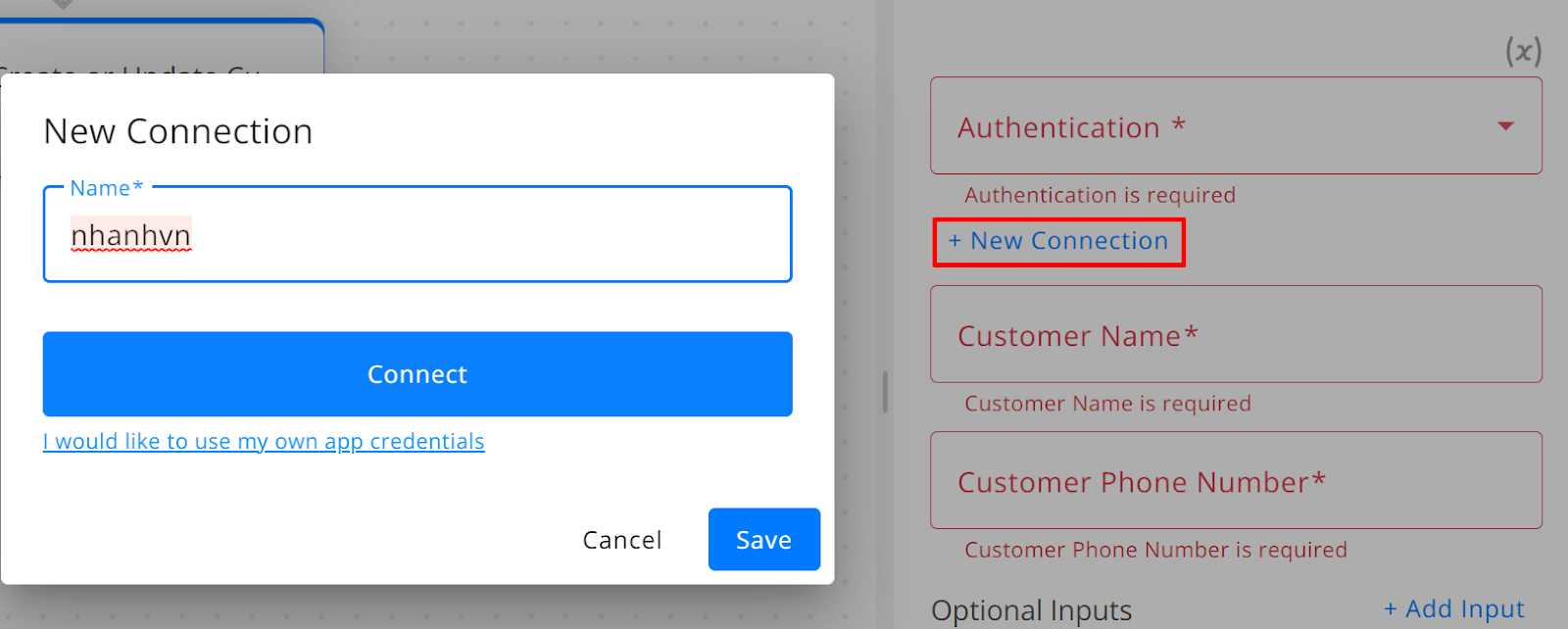Click the Optional Inputs section heading
This screenshot has height=629, width=1568.
1032,610
